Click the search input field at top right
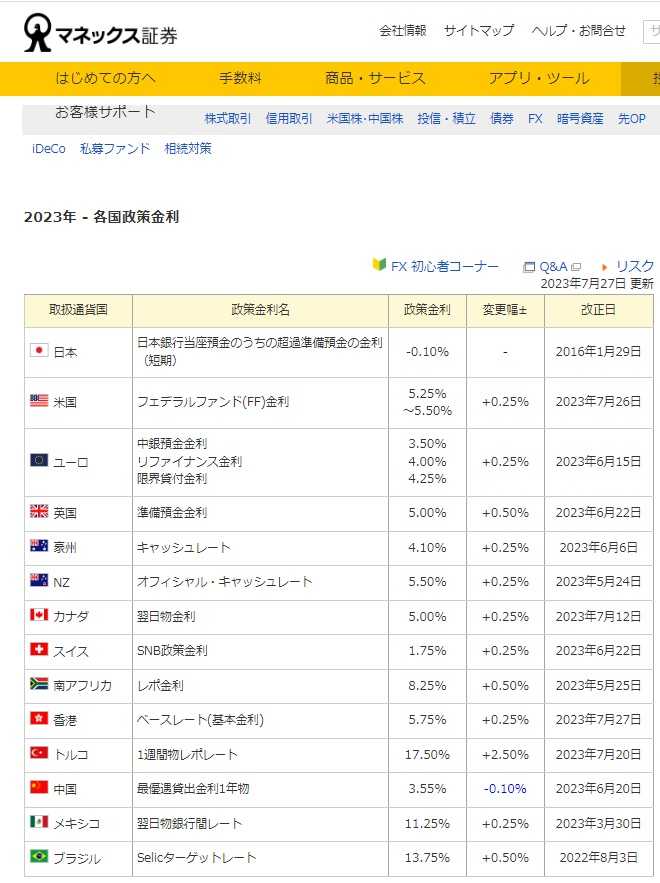 pos(651,31)
